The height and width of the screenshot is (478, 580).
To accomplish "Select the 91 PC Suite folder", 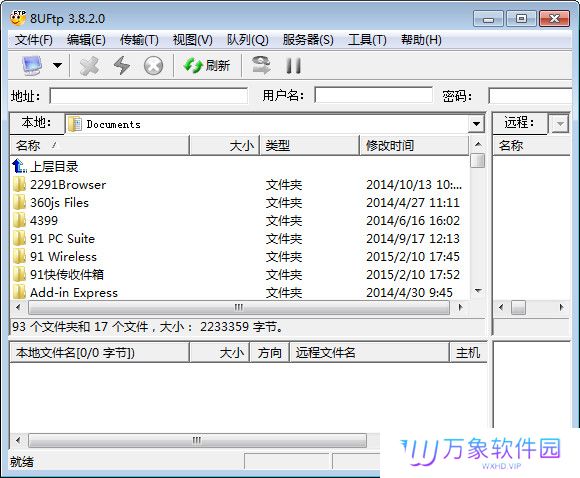I will pos(54,239).
